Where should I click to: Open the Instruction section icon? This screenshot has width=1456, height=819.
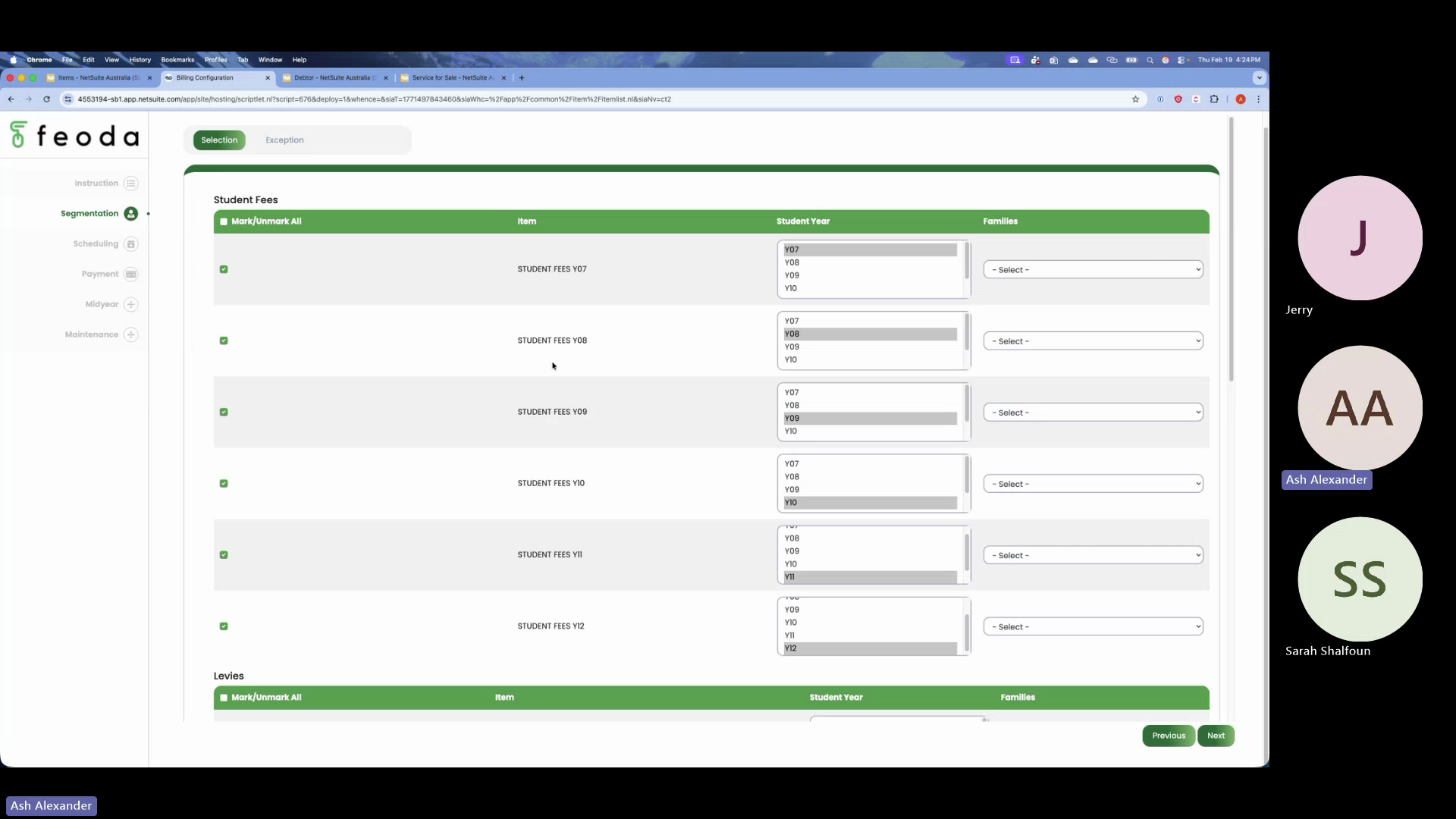131,183
